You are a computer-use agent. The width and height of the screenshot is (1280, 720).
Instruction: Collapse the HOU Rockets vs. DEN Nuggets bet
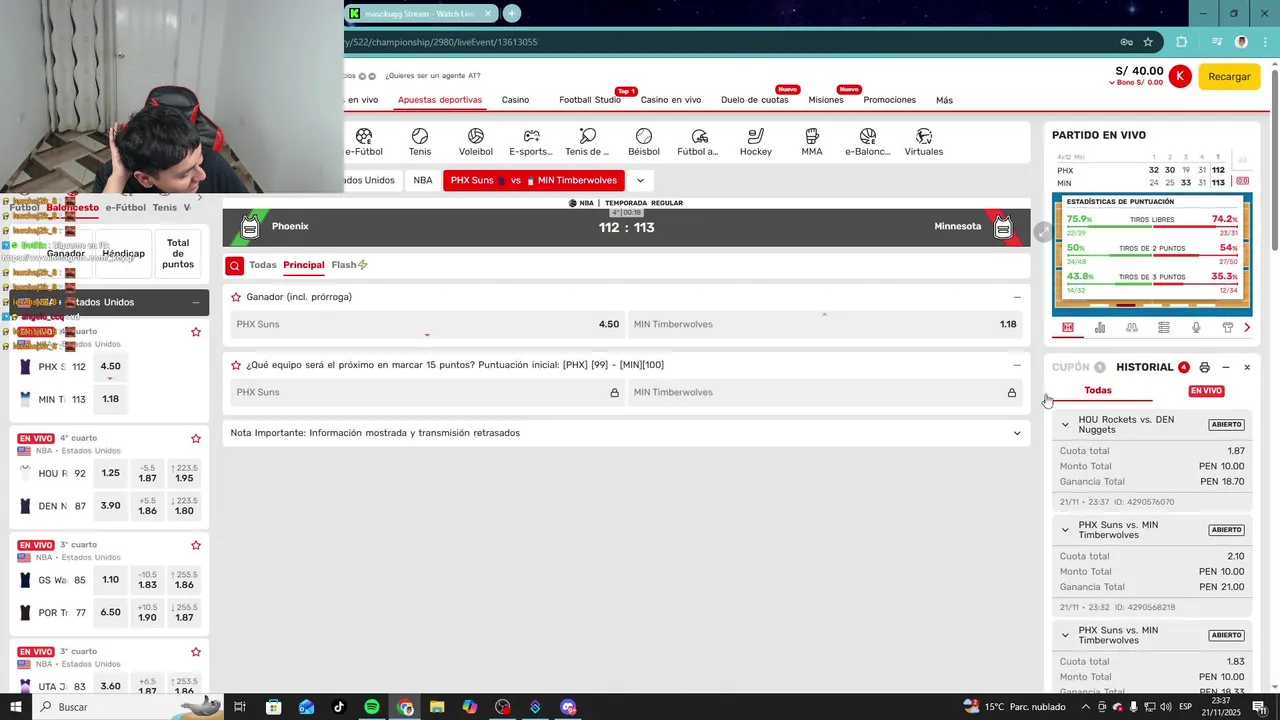tap(1065, 424)
